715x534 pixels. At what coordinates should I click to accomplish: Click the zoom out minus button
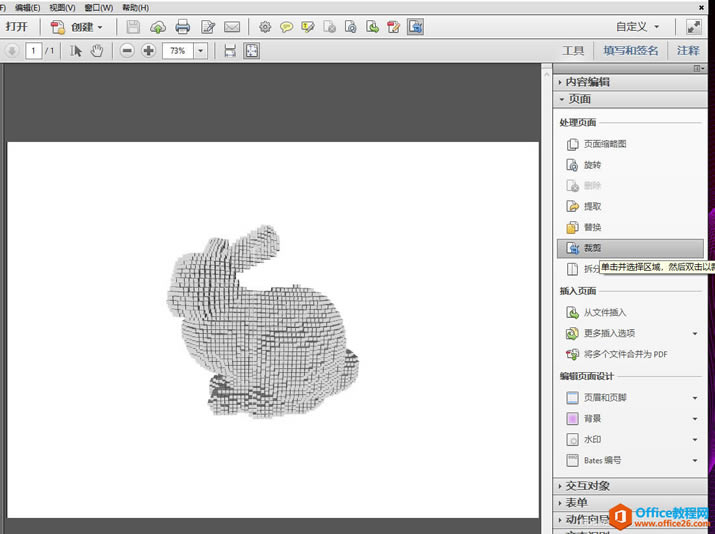click(x=127, y=51)
